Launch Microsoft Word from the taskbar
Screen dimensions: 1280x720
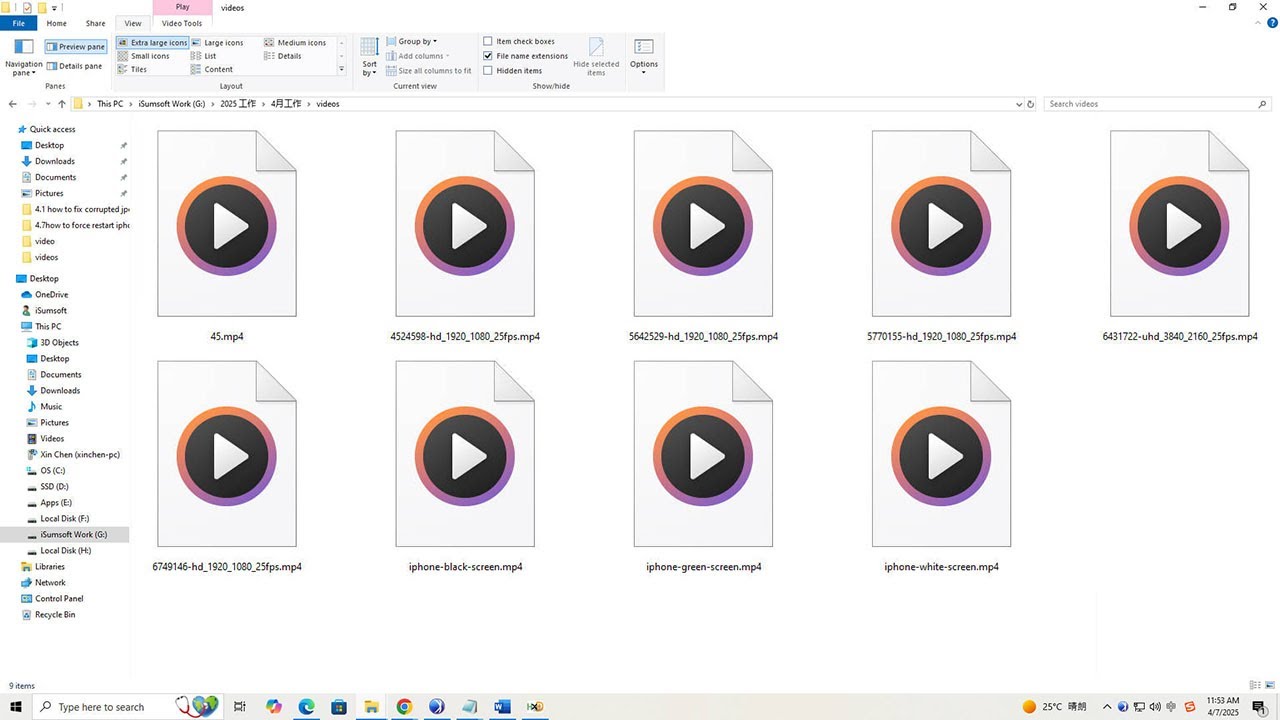(x=502, y=707)
